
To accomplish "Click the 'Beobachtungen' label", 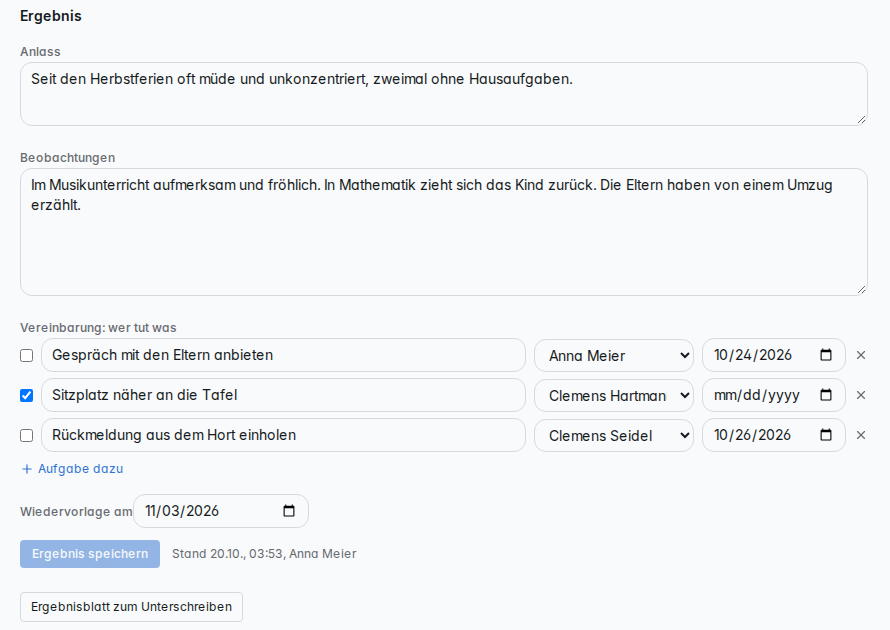I will pos(68,158).
